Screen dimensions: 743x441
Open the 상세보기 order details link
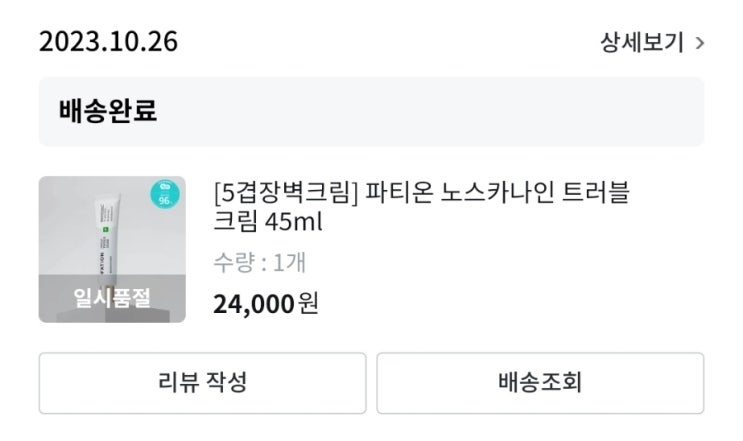coord(652,43)
